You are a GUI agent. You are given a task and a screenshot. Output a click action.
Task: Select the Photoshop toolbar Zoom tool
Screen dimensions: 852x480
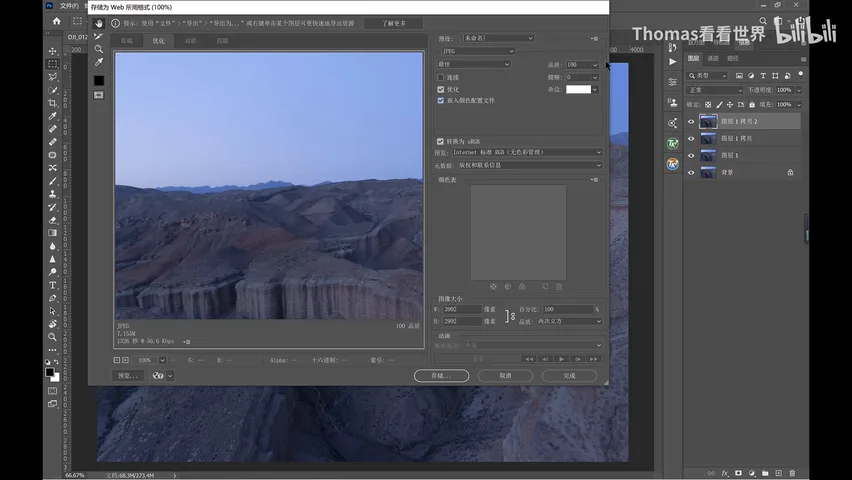point(53,337)
